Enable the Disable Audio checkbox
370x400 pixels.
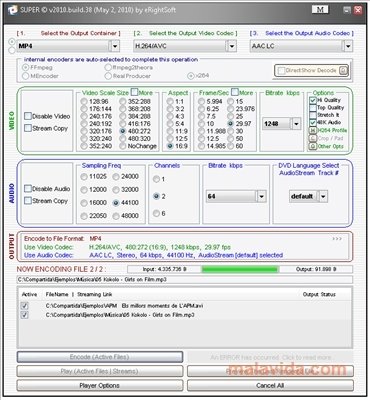coord(28,189)
